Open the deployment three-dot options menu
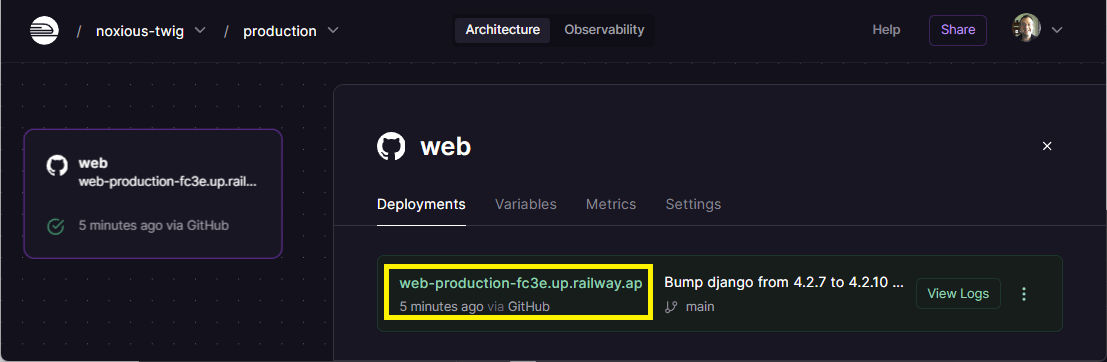The height and width of the screenshot is (362, 1107). click(1024, 294)
